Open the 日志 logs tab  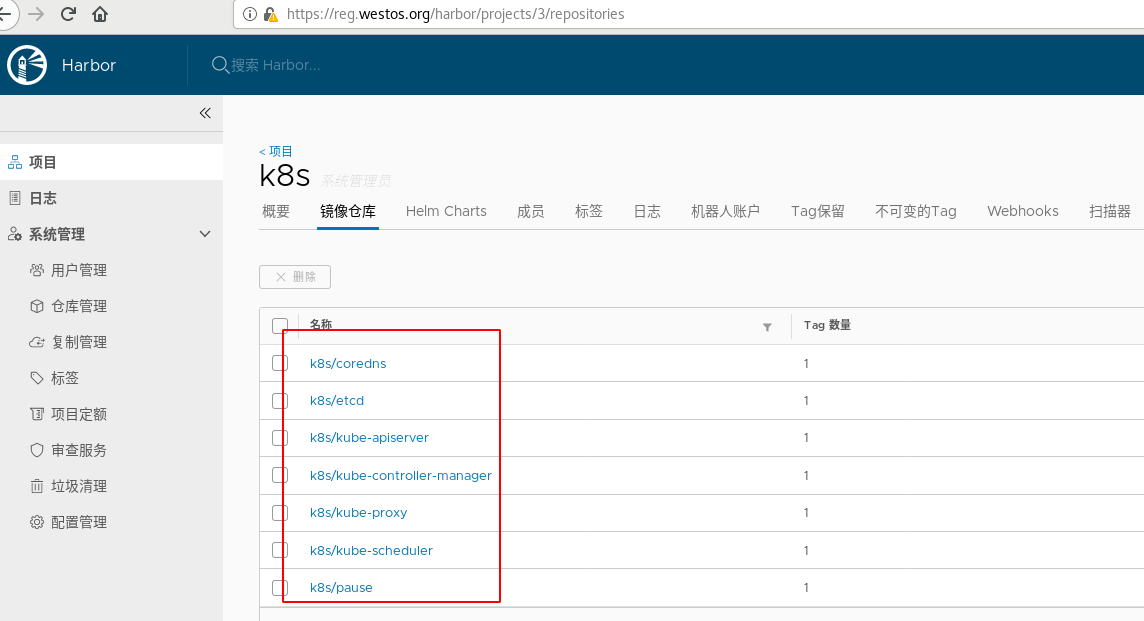[x=647, y=212]
